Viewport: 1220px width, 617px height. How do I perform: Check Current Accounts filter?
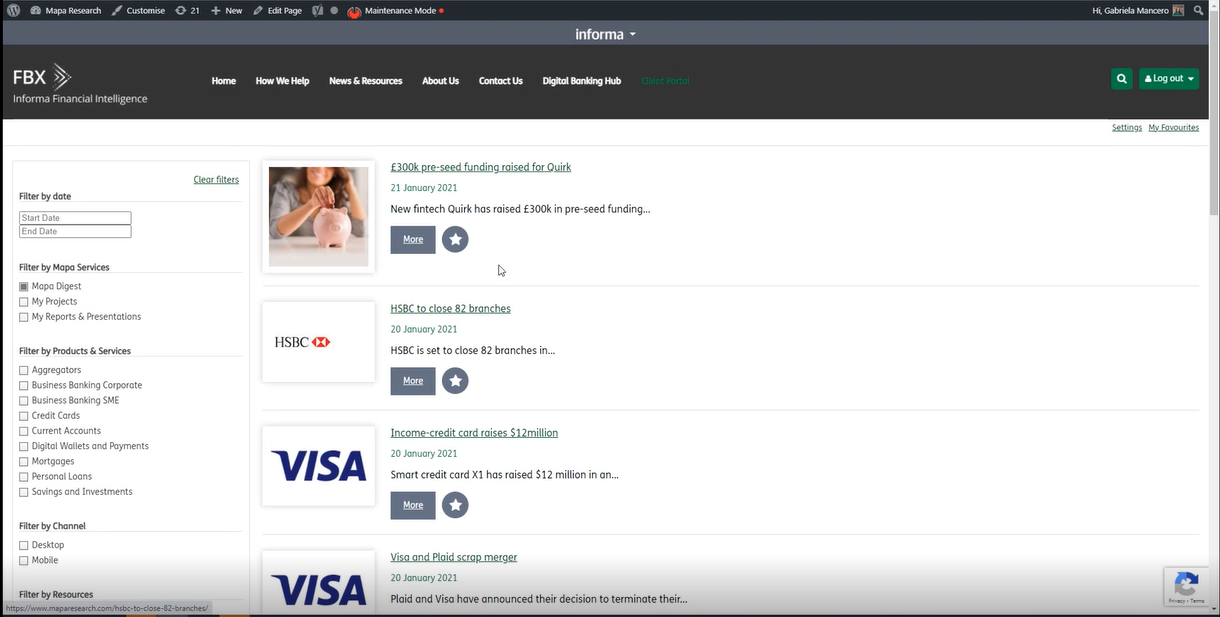(24, 431)
